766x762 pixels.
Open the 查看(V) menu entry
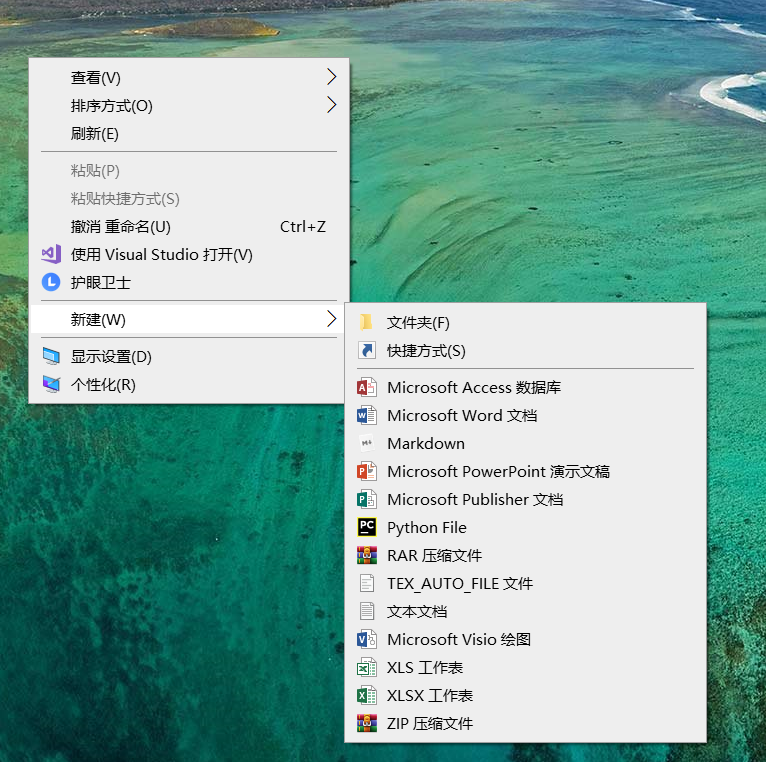point(189,77)
